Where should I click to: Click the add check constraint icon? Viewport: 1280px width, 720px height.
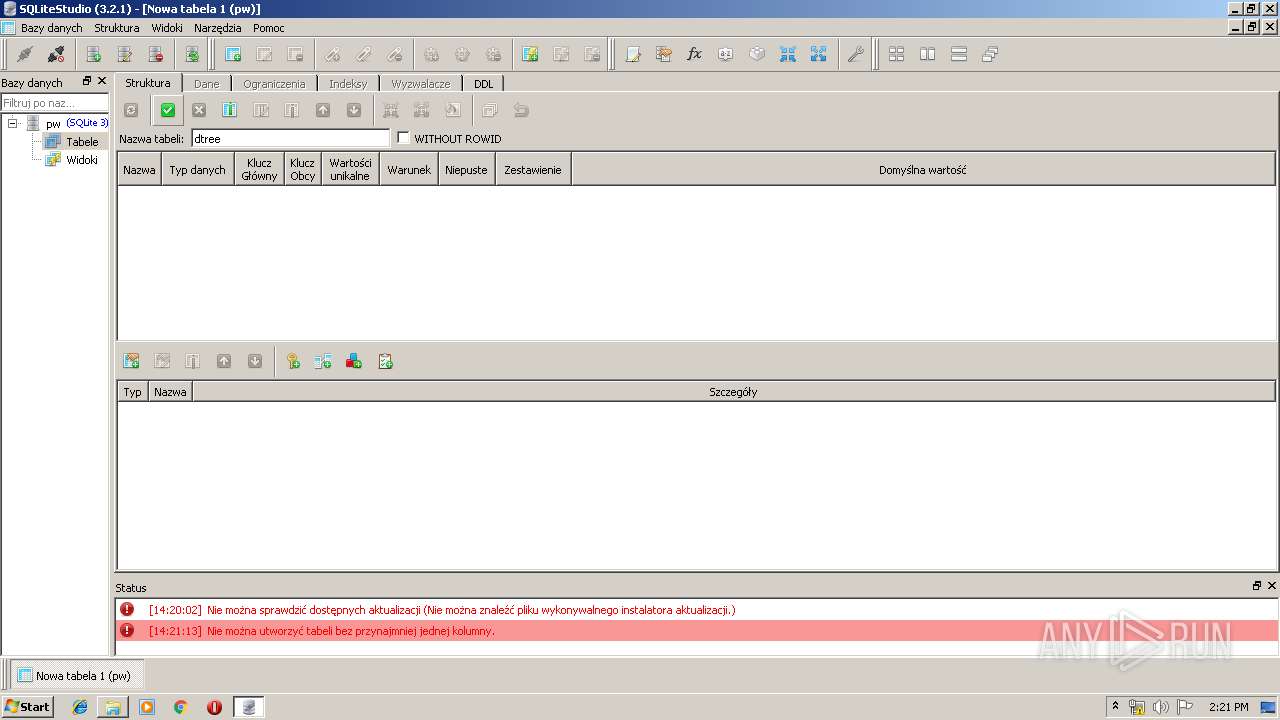[x=385, y=361]
